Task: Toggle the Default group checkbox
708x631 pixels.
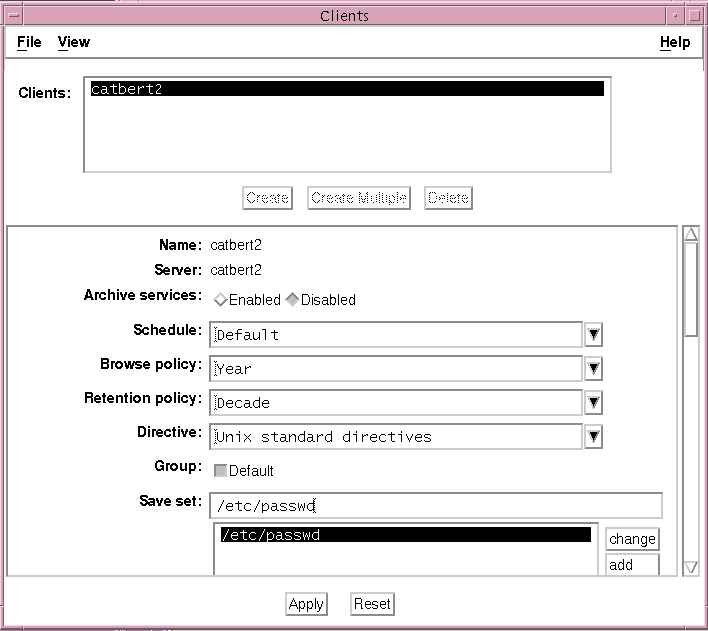Action: pyautogui.click(x=221, y=470)
